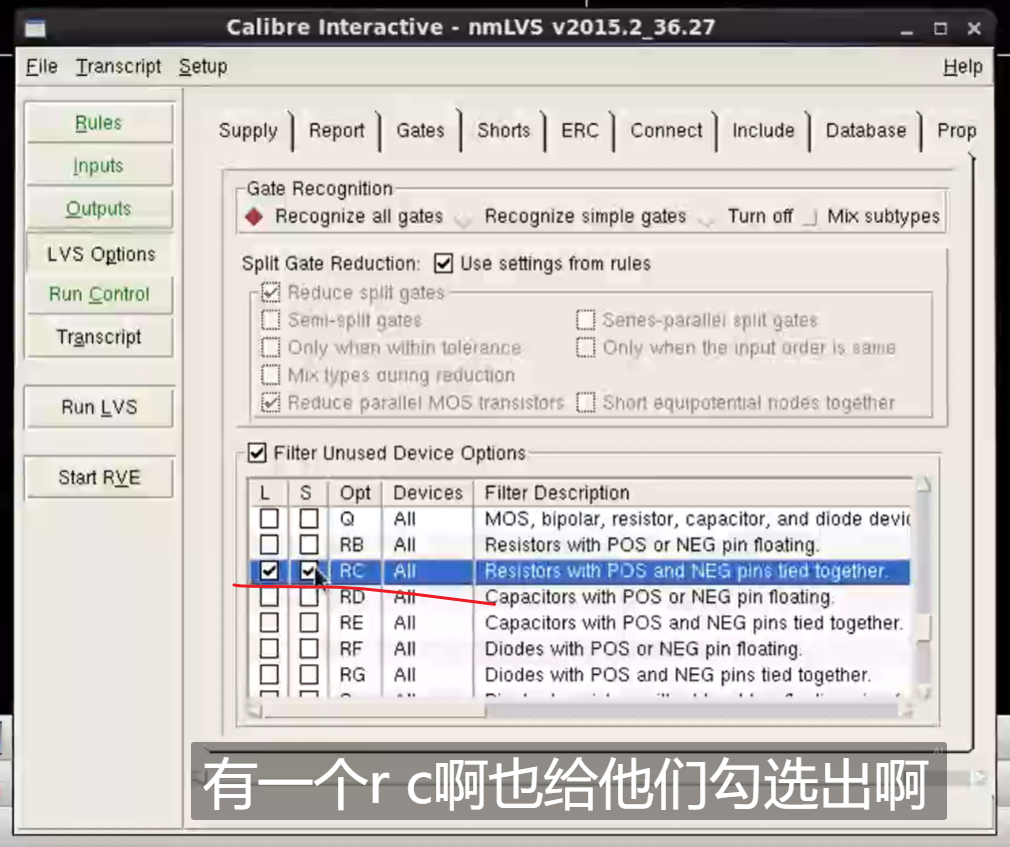Viewport: 1010px width, 847px height.
Task: Click Reduce parallel MOS transistors checkbox
Action: 271,403
